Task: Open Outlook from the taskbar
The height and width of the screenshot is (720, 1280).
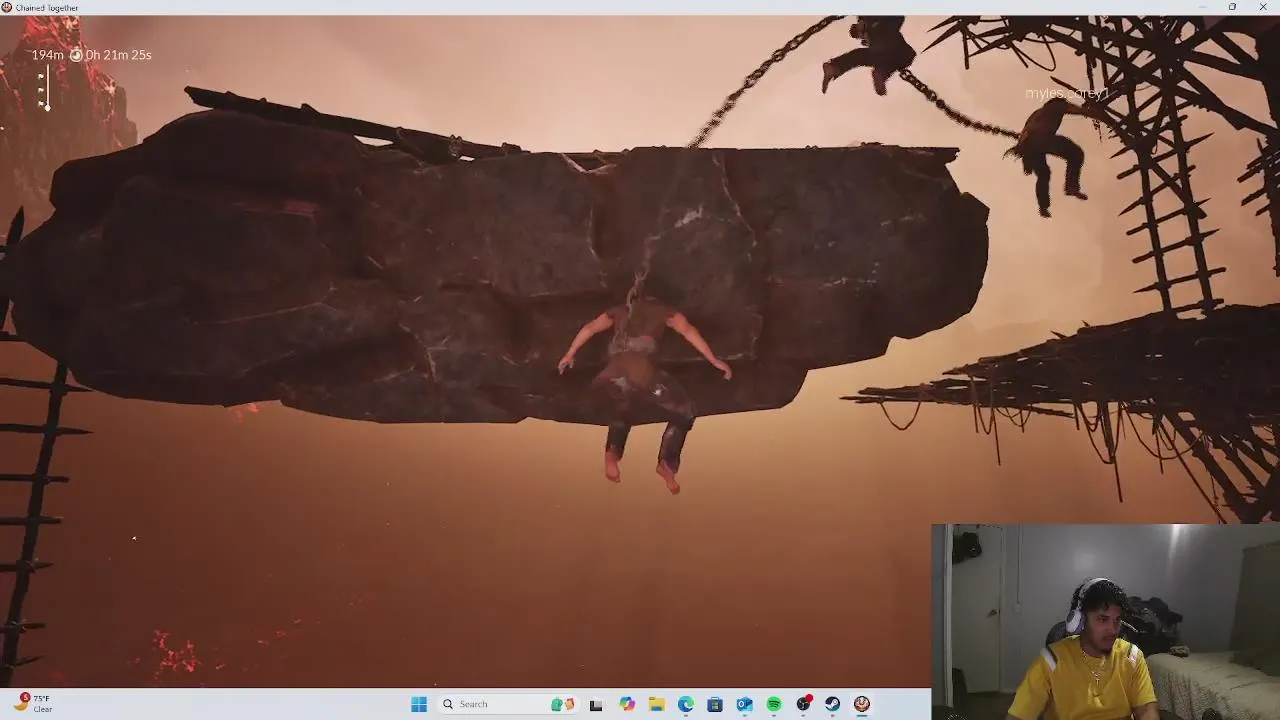Action: click(x=745, y=704)
